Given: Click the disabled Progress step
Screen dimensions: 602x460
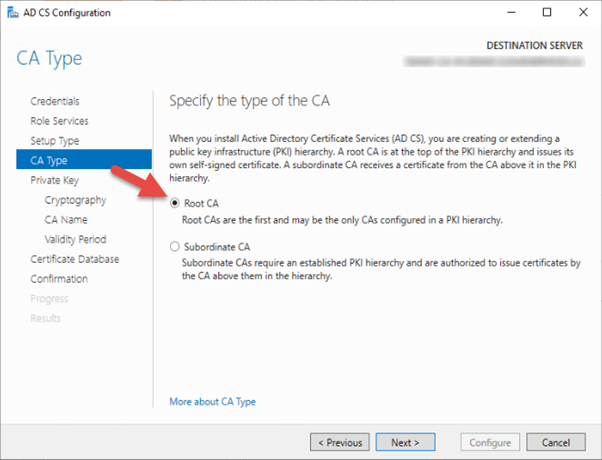Looking at the screenshot, I should pos(49,299).
